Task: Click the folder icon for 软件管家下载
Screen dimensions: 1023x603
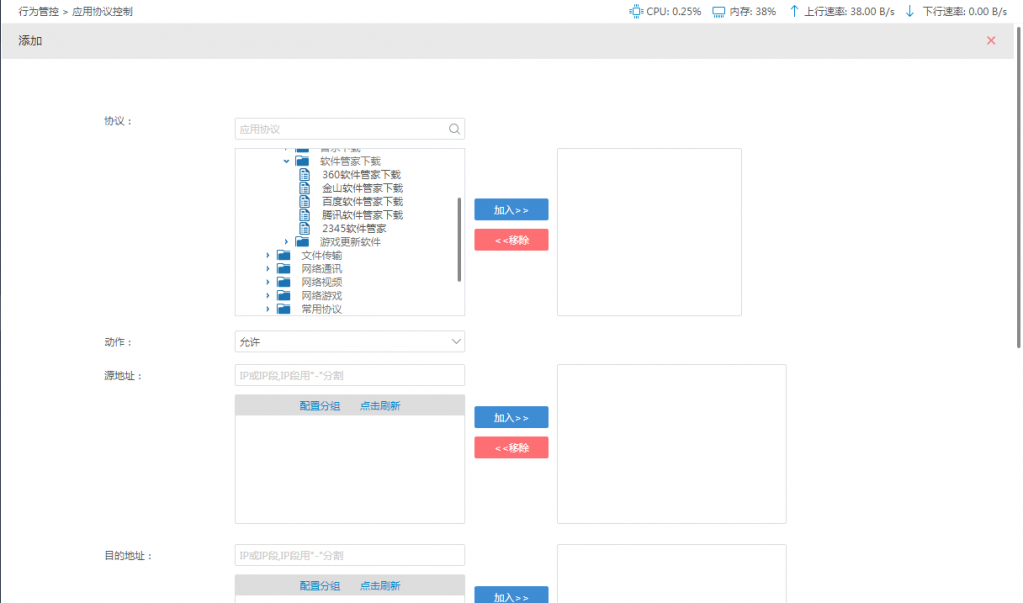Action: 302,161
